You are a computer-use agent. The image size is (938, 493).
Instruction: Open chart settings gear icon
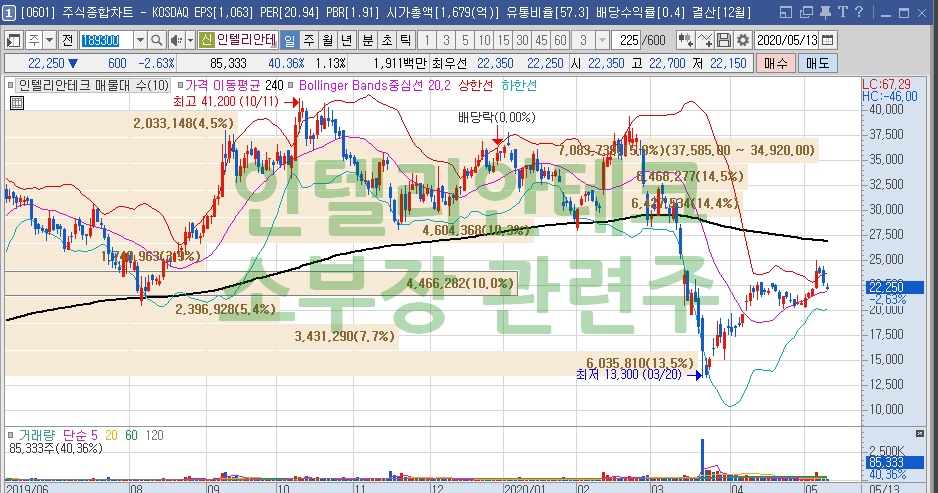tap(742, 40)
